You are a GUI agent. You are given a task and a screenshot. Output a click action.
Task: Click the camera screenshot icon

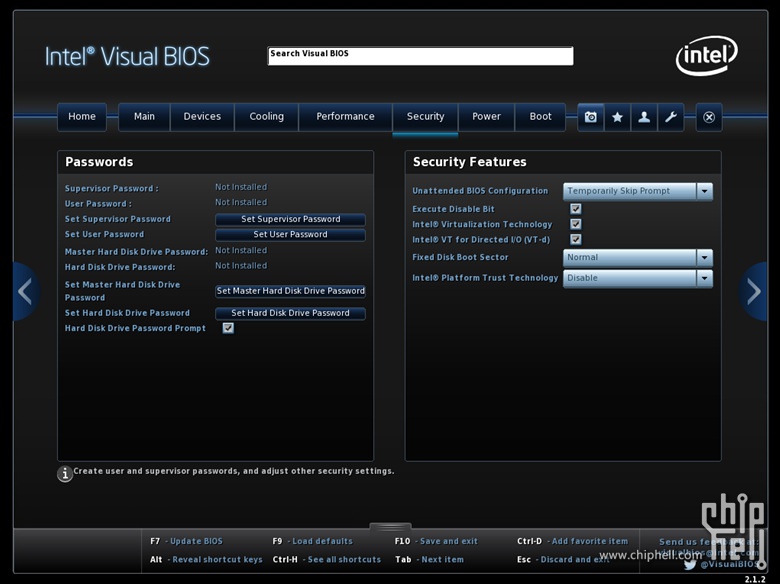tap(590, 117)
